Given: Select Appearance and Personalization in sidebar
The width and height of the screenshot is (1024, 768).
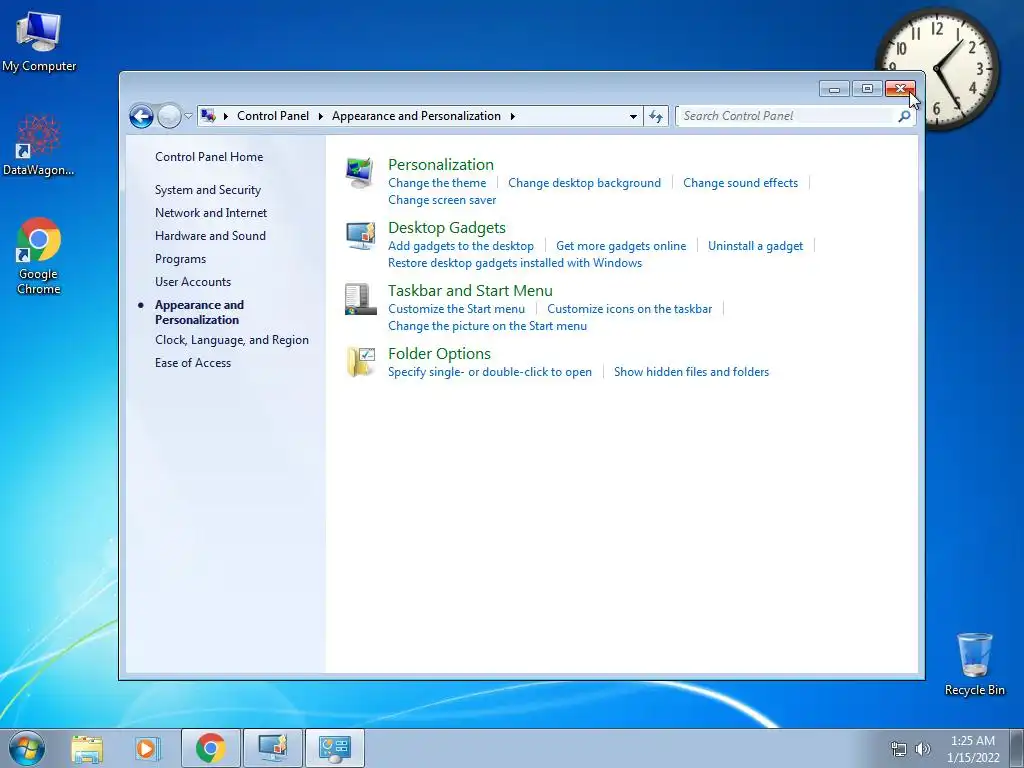Looking at the screenshot, I should [199, 312].
